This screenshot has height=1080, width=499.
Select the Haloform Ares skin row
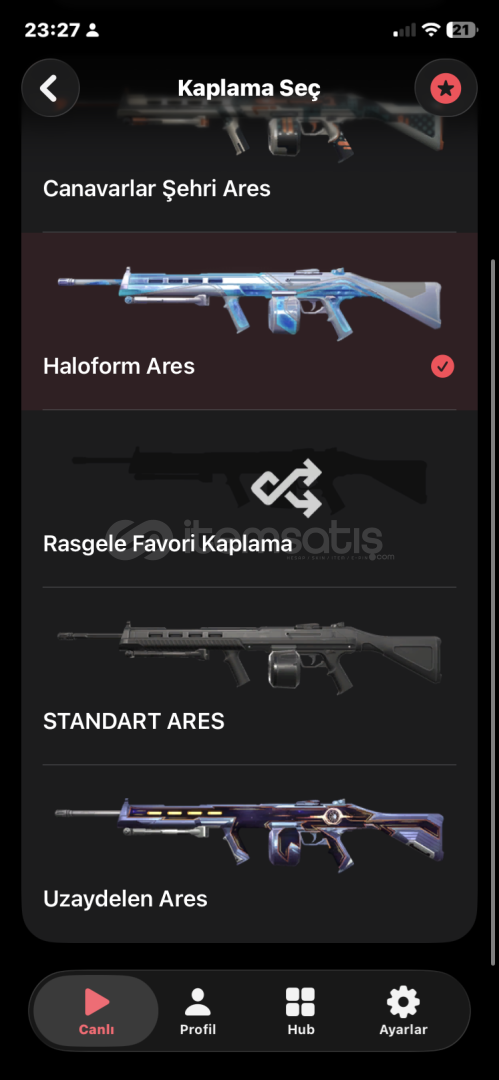coord(250,321)
